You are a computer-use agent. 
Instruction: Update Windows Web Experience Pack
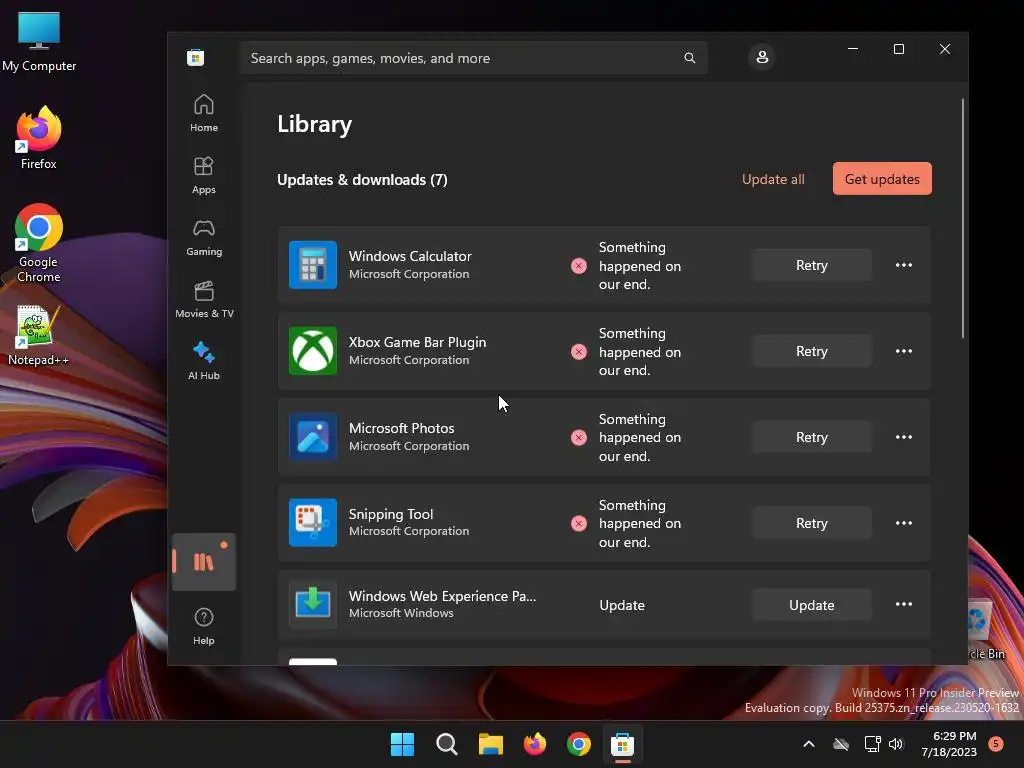point(811,605)
